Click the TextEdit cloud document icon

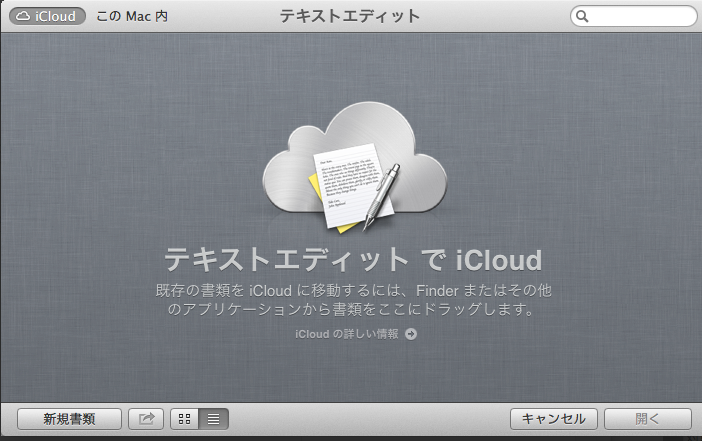point(355,167)
